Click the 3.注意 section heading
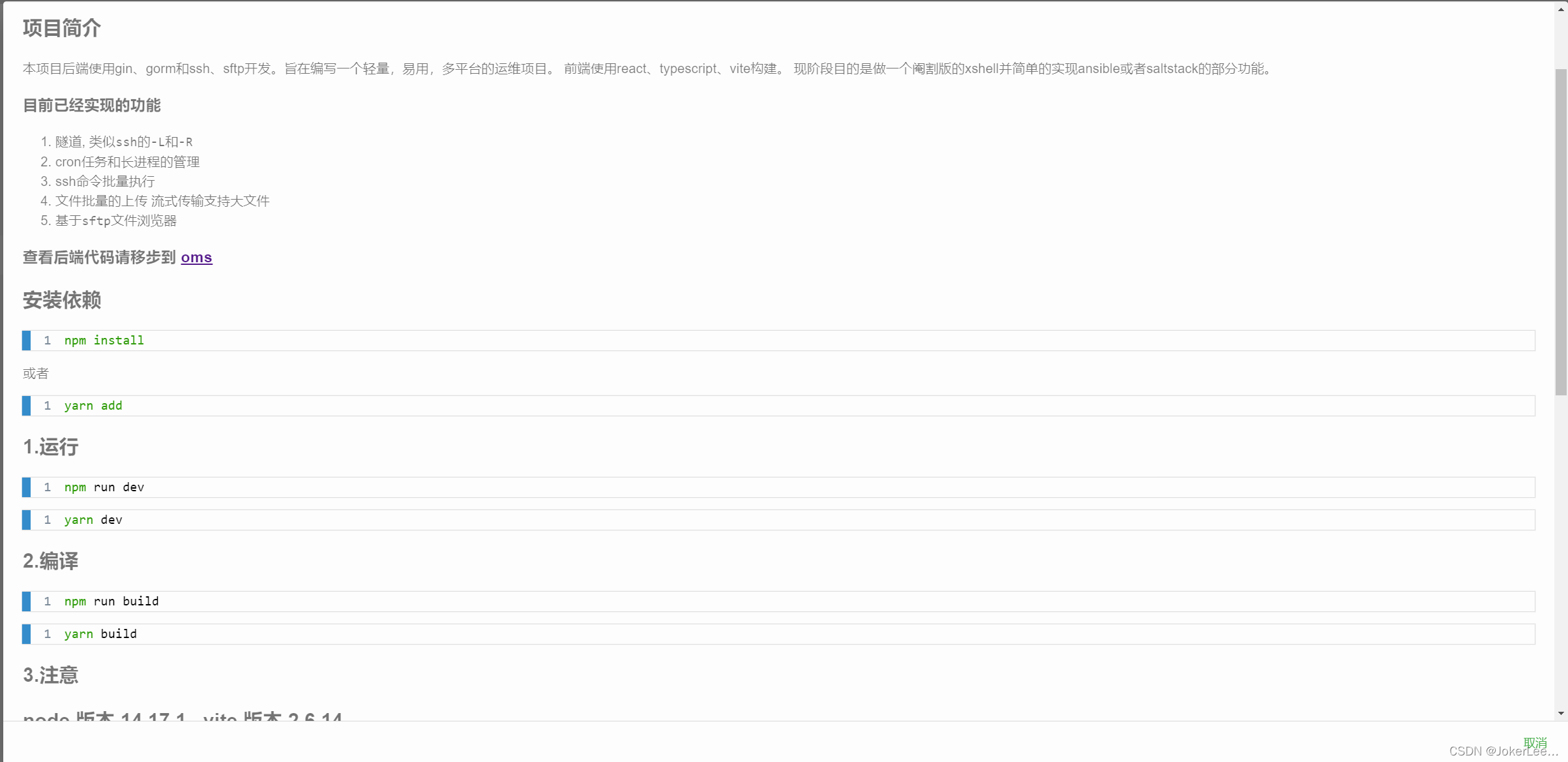This screenshot has height=762, width=1568. (x=50, y=675)
